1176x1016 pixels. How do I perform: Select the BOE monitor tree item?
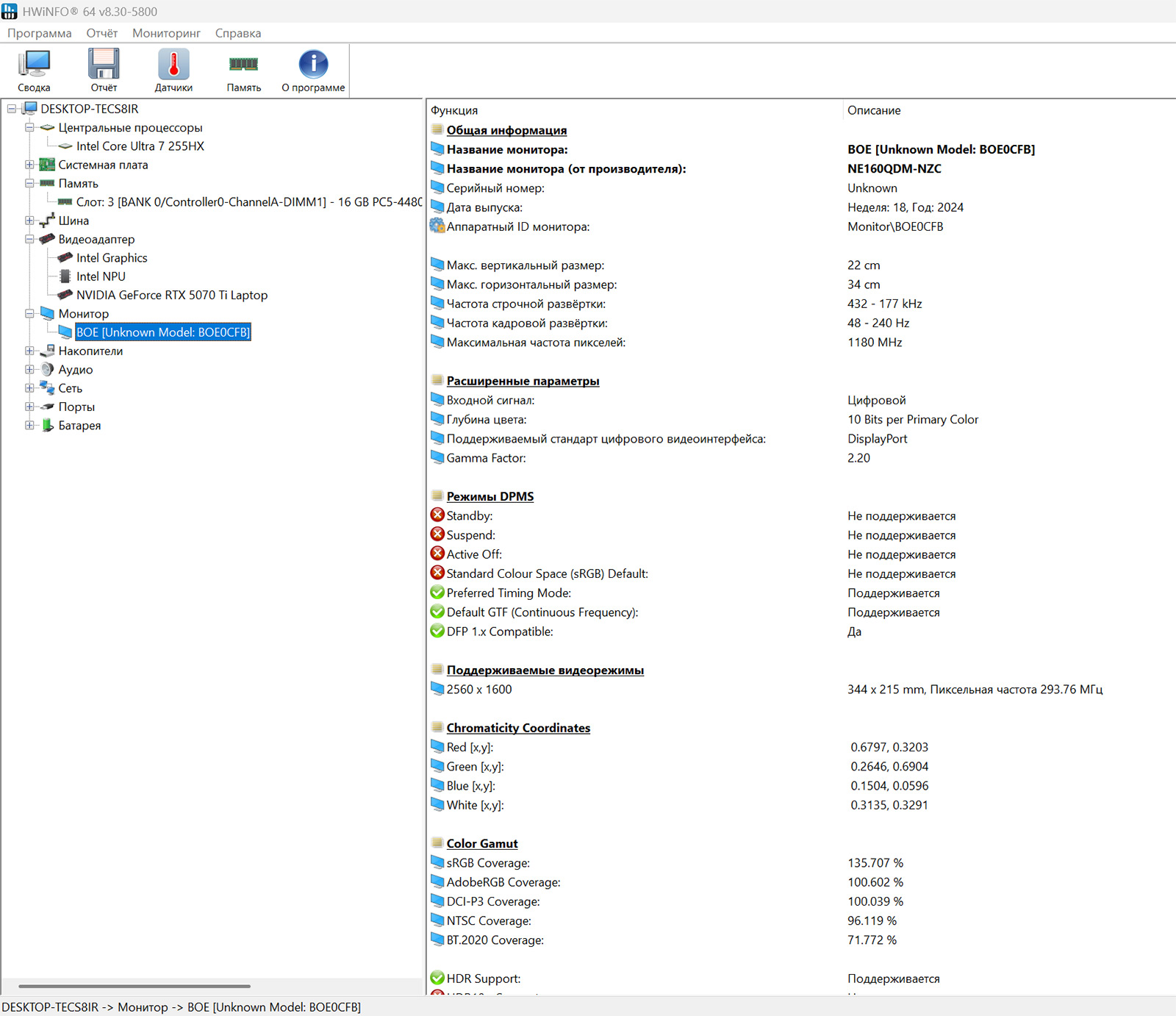pyautogui.click(x=162, y=332)
